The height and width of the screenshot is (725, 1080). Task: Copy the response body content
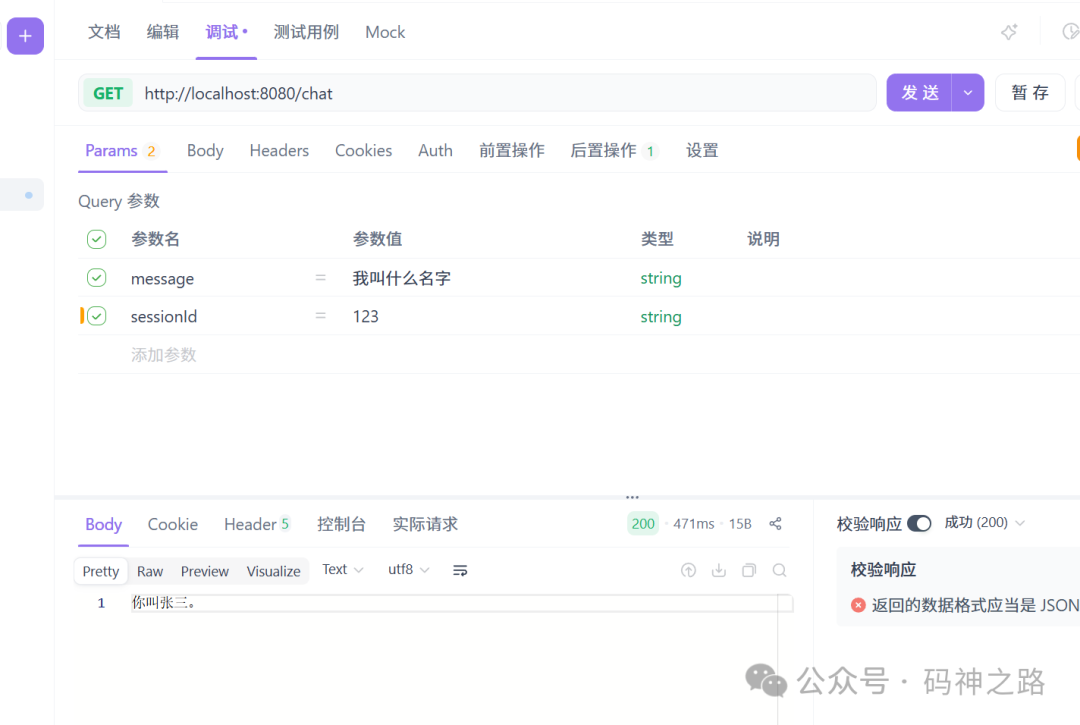click(749, 569)
